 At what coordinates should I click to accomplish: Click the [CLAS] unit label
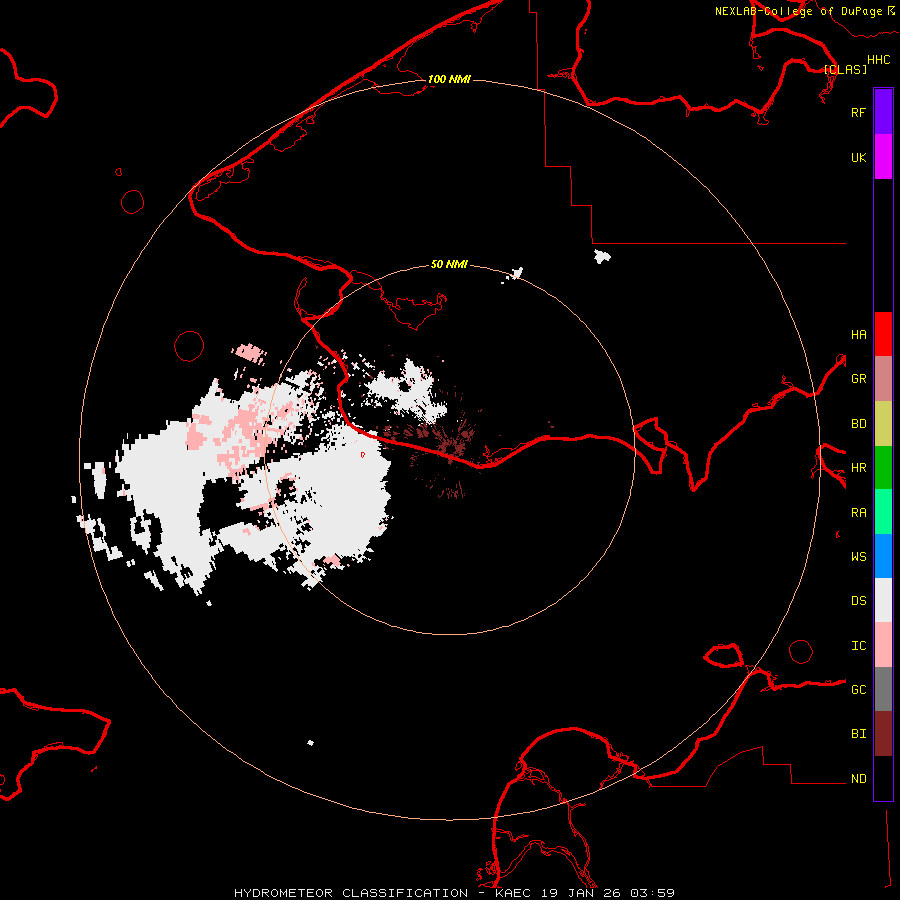click(845, 69)
